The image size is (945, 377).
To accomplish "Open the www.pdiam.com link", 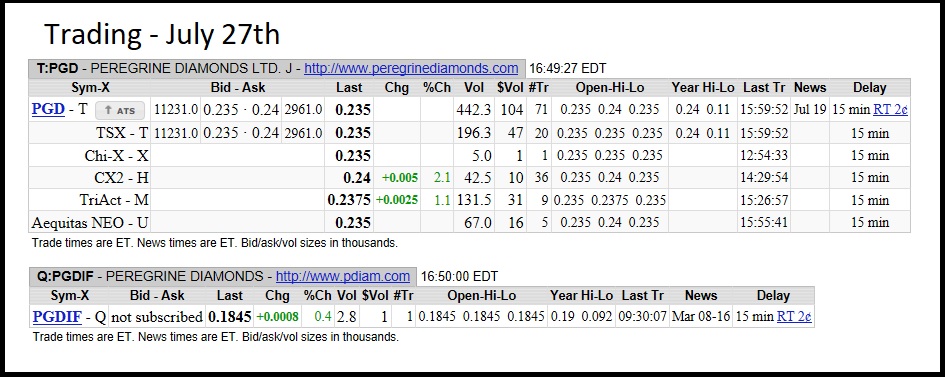I will coord(343,277).
